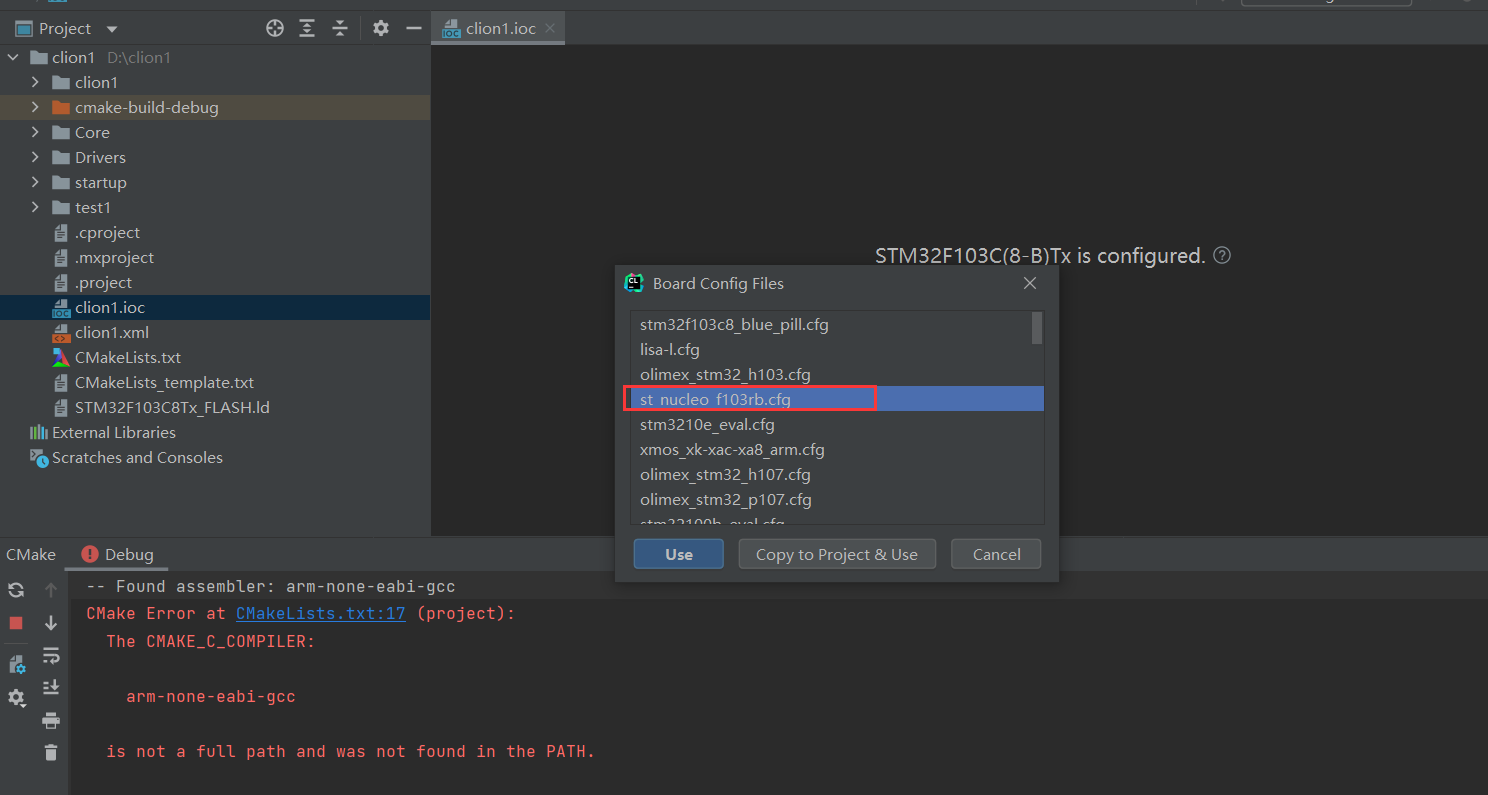Choose olimex_stm32_p107.cfg in list
The height and width of the screenshot is (795, 1488).
click(x=837, y=499)
